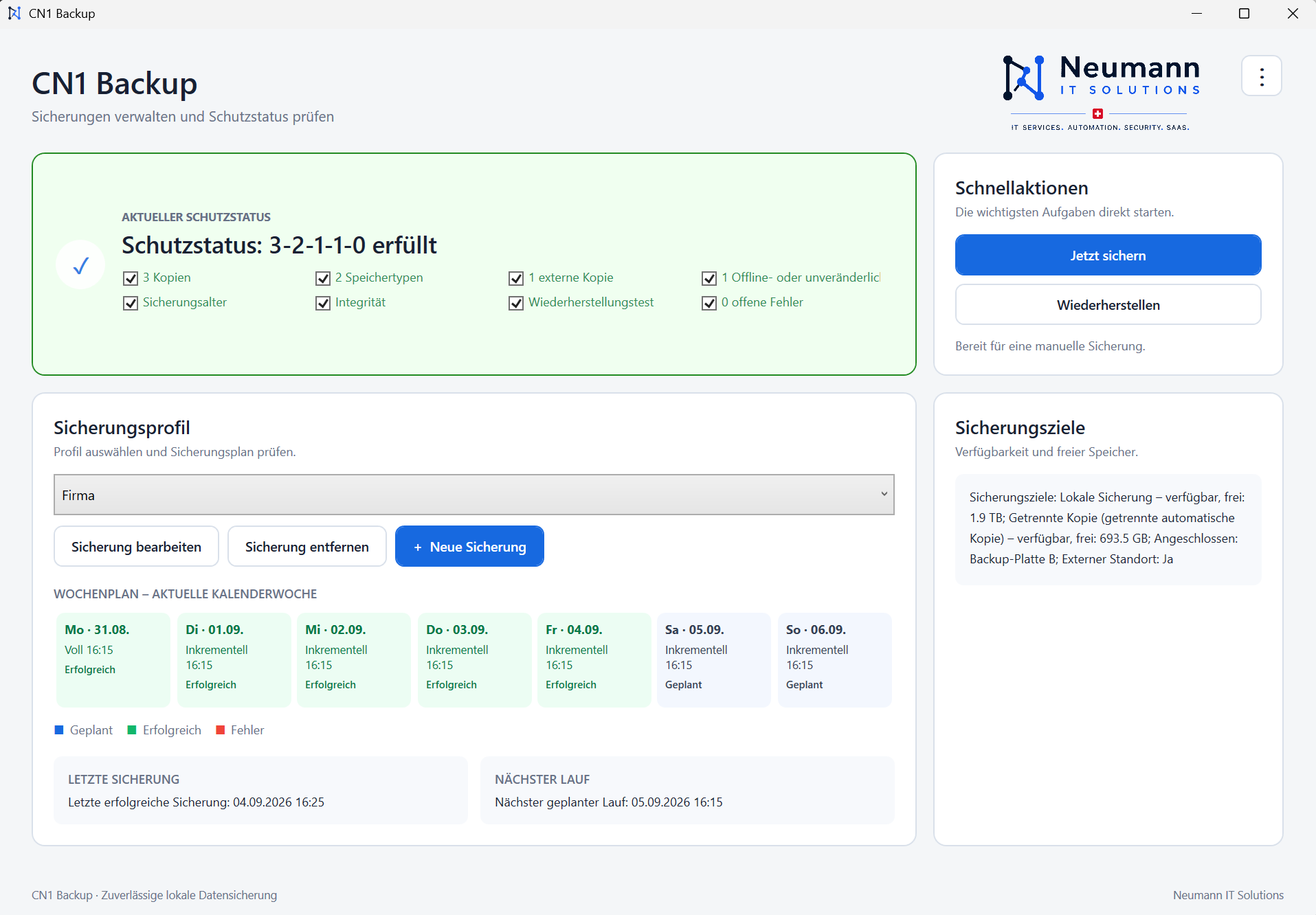Create a new backup with Neue Sicherung
1316x915 pixels.
469,547
